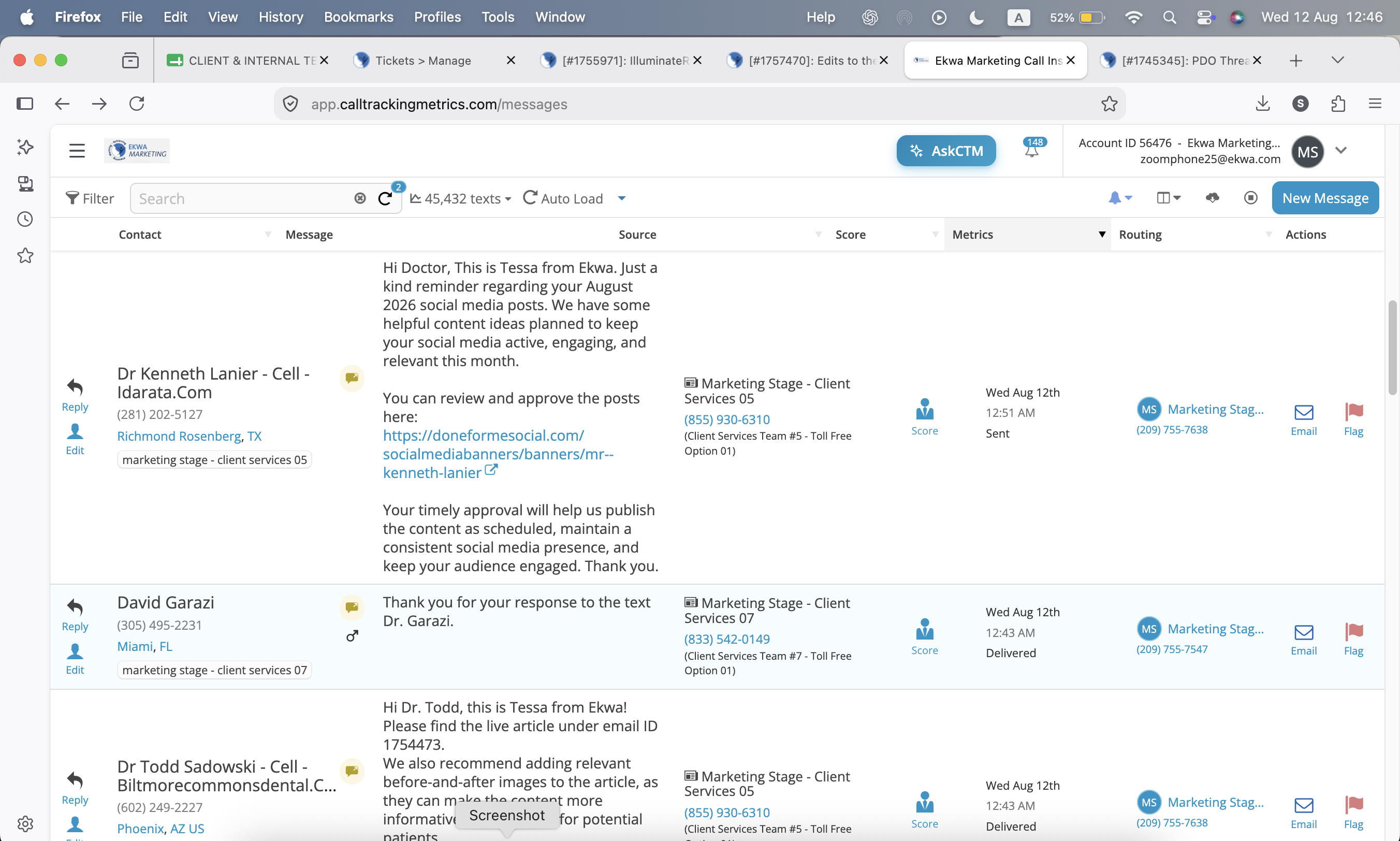The height and width of the screenshot is (841, 1400).
Task: Open the MS account avatar
Action: [x=1308, y=151]
